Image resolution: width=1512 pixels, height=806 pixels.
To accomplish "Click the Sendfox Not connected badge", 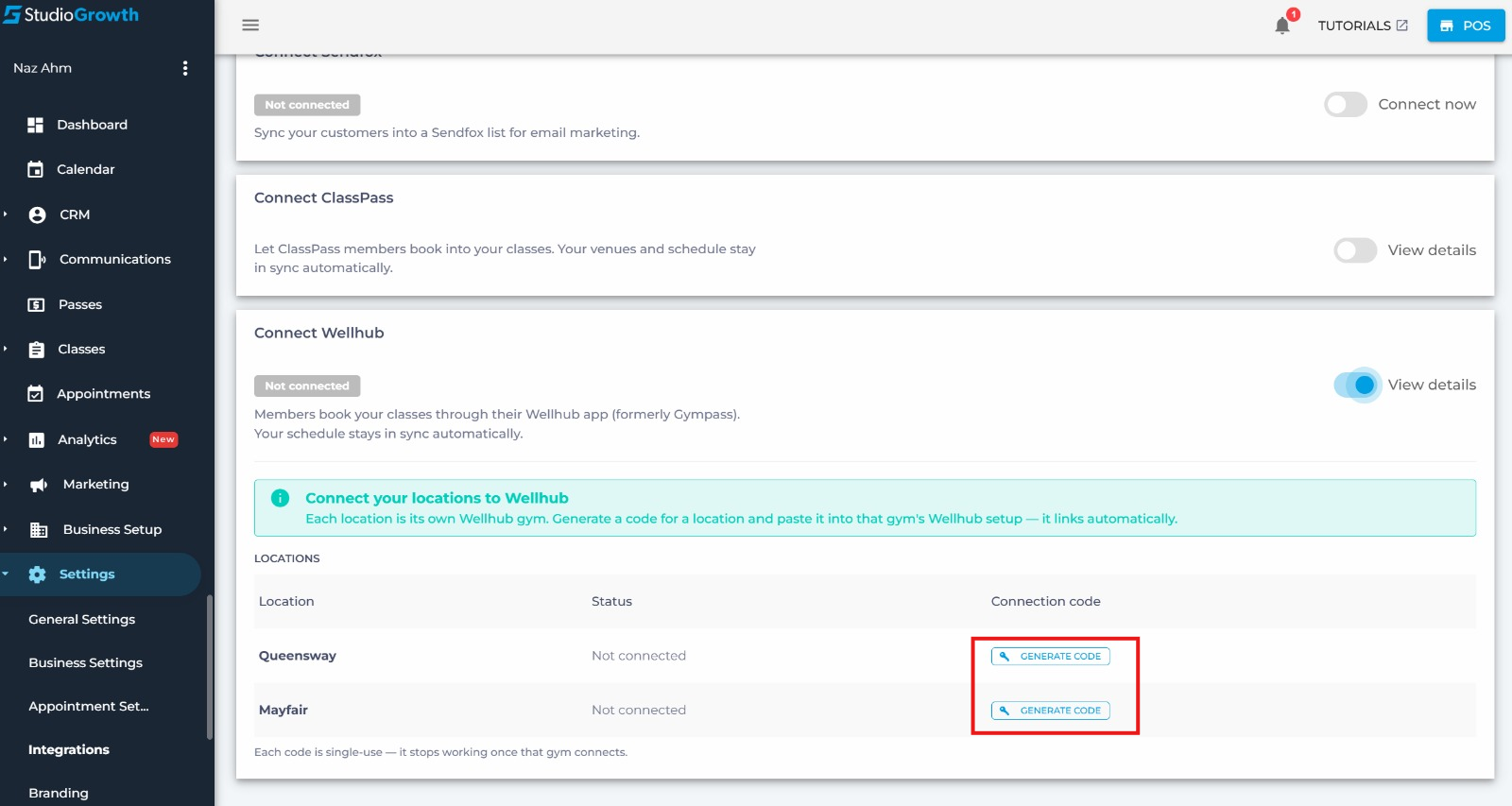I will point(307,105).
